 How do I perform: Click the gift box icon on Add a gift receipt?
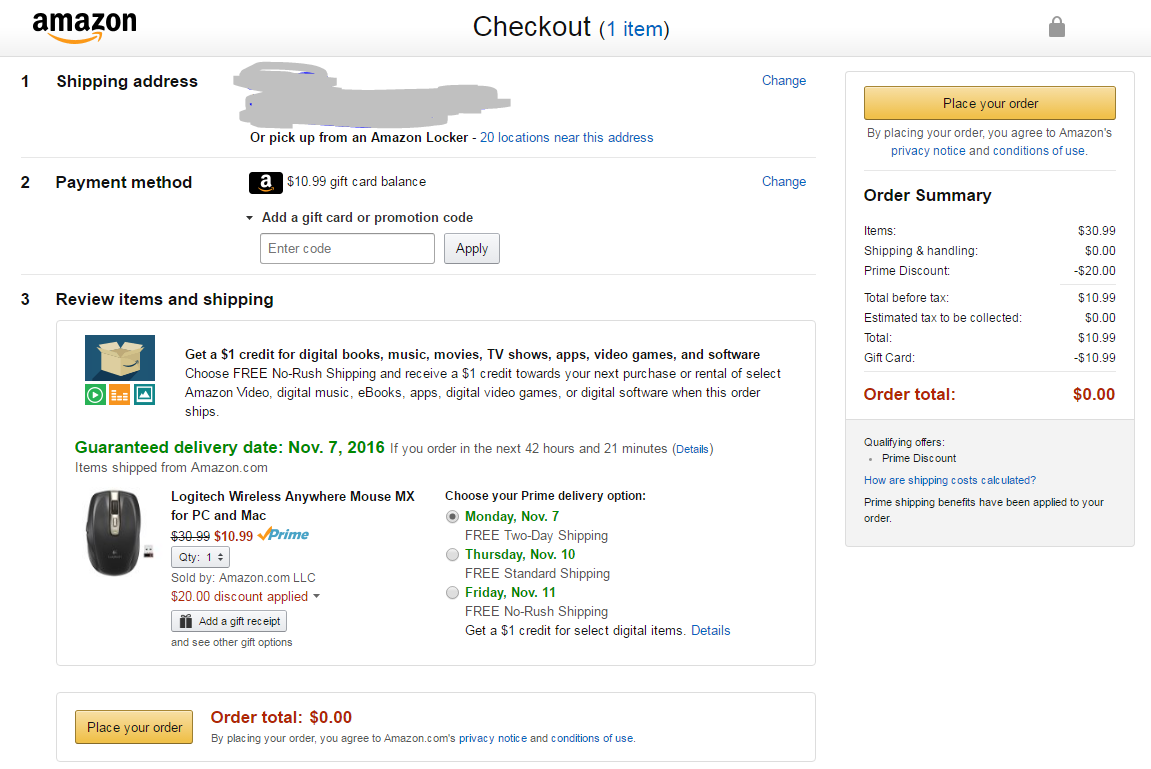[186, 621]
